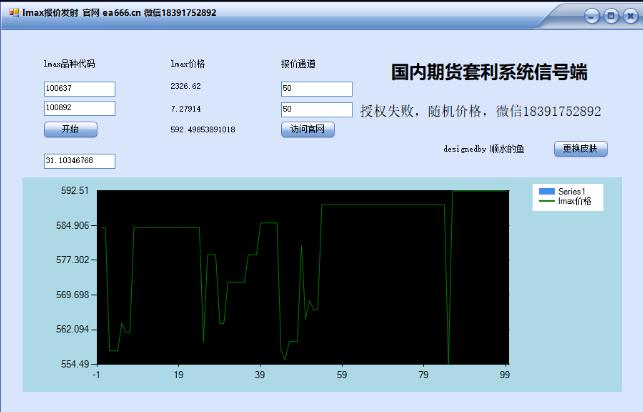Open the 访问官网 website button
Viewport: 643px width, 412px height.
308,129
